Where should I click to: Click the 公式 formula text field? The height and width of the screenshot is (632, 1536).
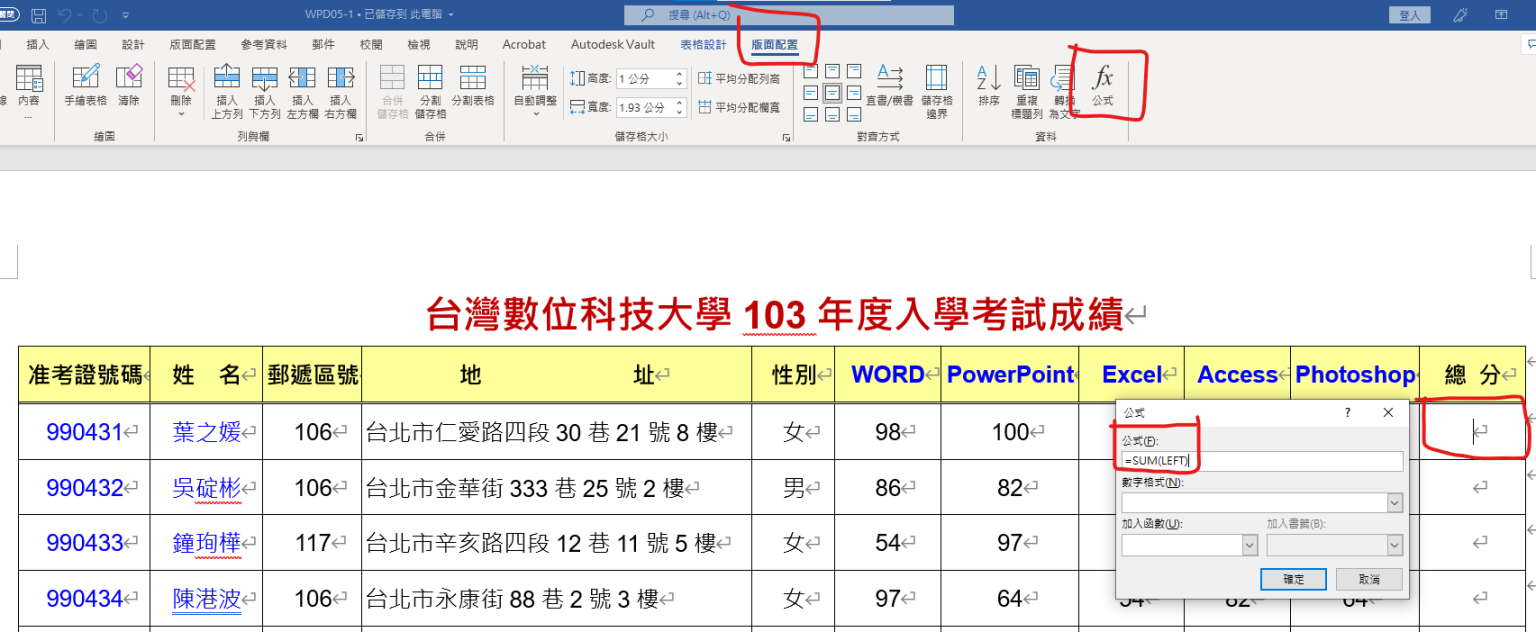(1262, 461)
